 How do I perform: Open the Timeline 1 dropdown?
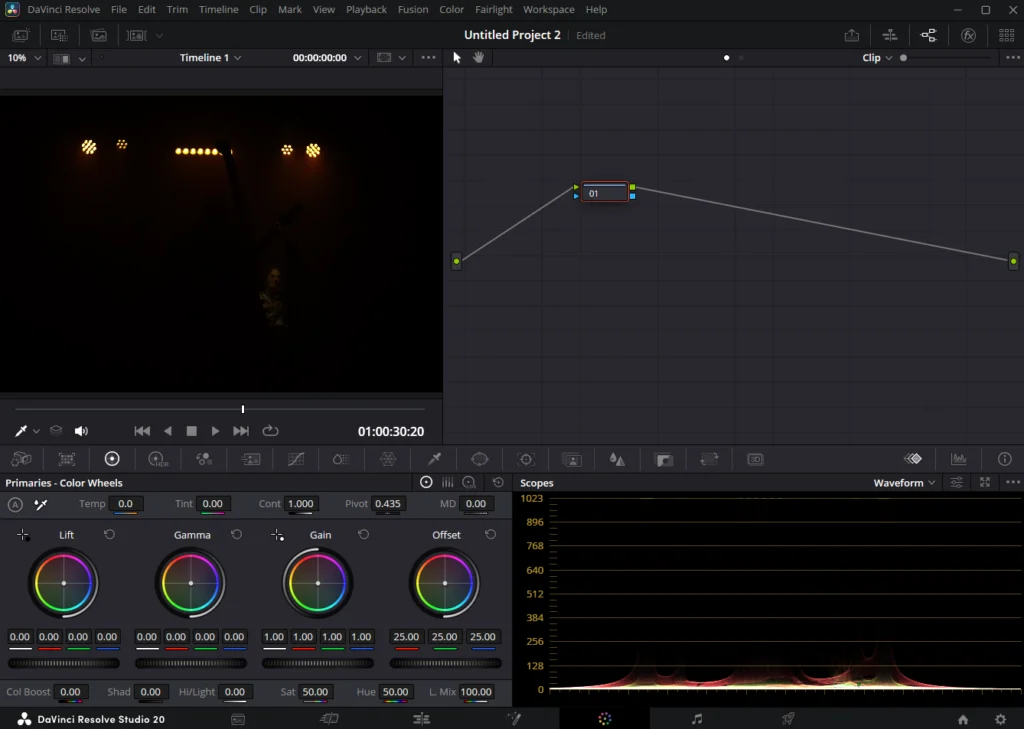click(210, 58)
